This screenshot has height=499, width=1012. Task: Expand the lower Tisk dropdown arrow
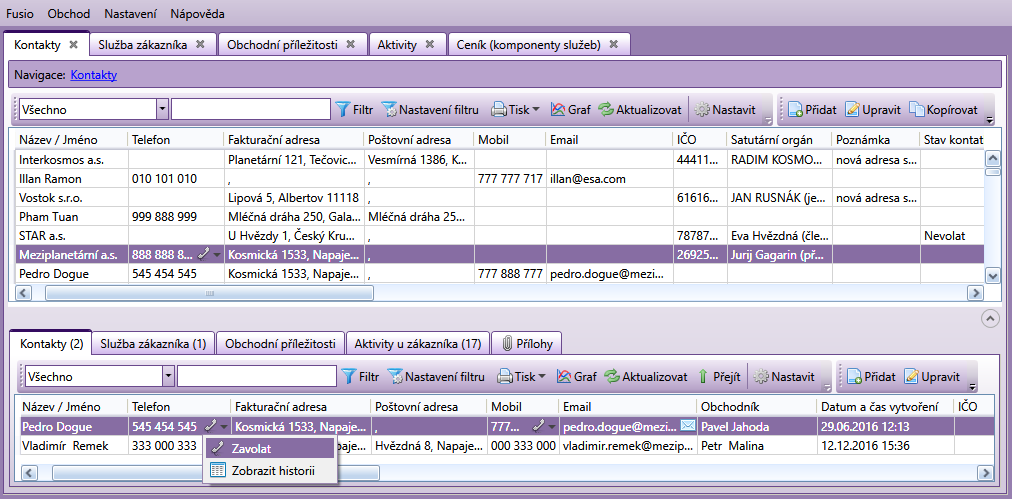pyautogui.click(x=541, y=376)
